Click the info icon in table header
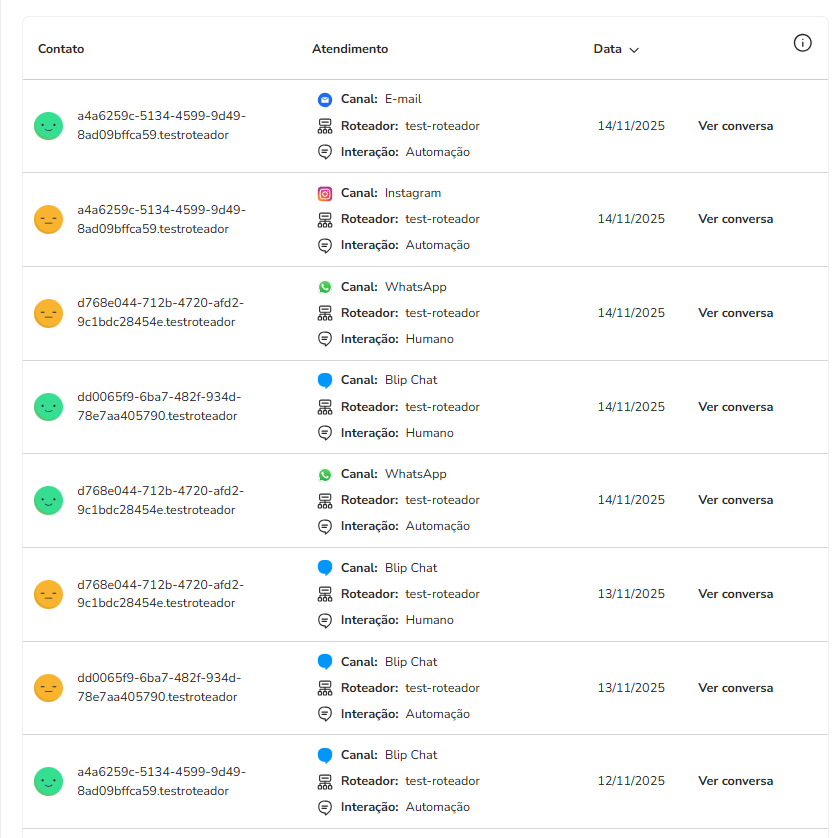The image size is (838, 838). click(x=802, y=42)
